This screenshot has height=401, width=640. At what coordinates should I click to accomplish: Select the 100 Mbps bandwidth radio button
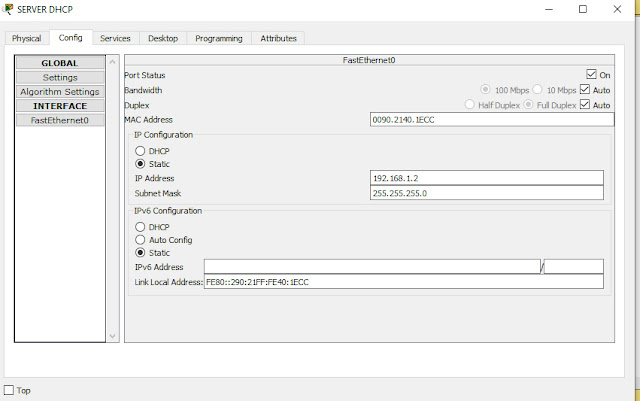[x=485, y=89]
